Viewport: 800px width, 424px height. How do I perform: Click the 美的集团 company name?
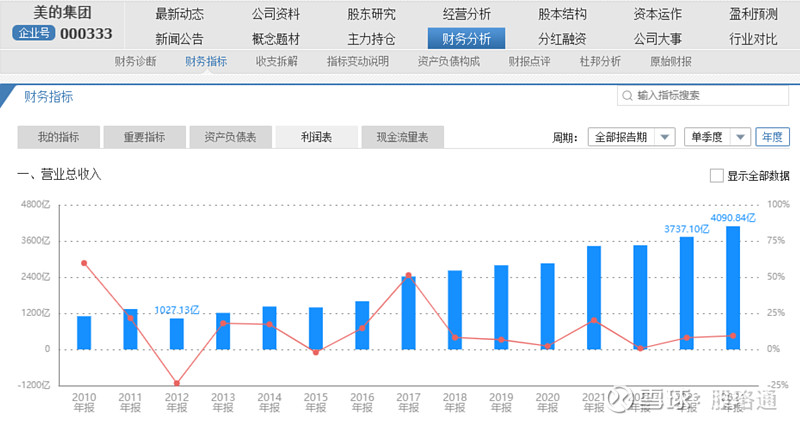pyautogui.click(x=63, y=13)
